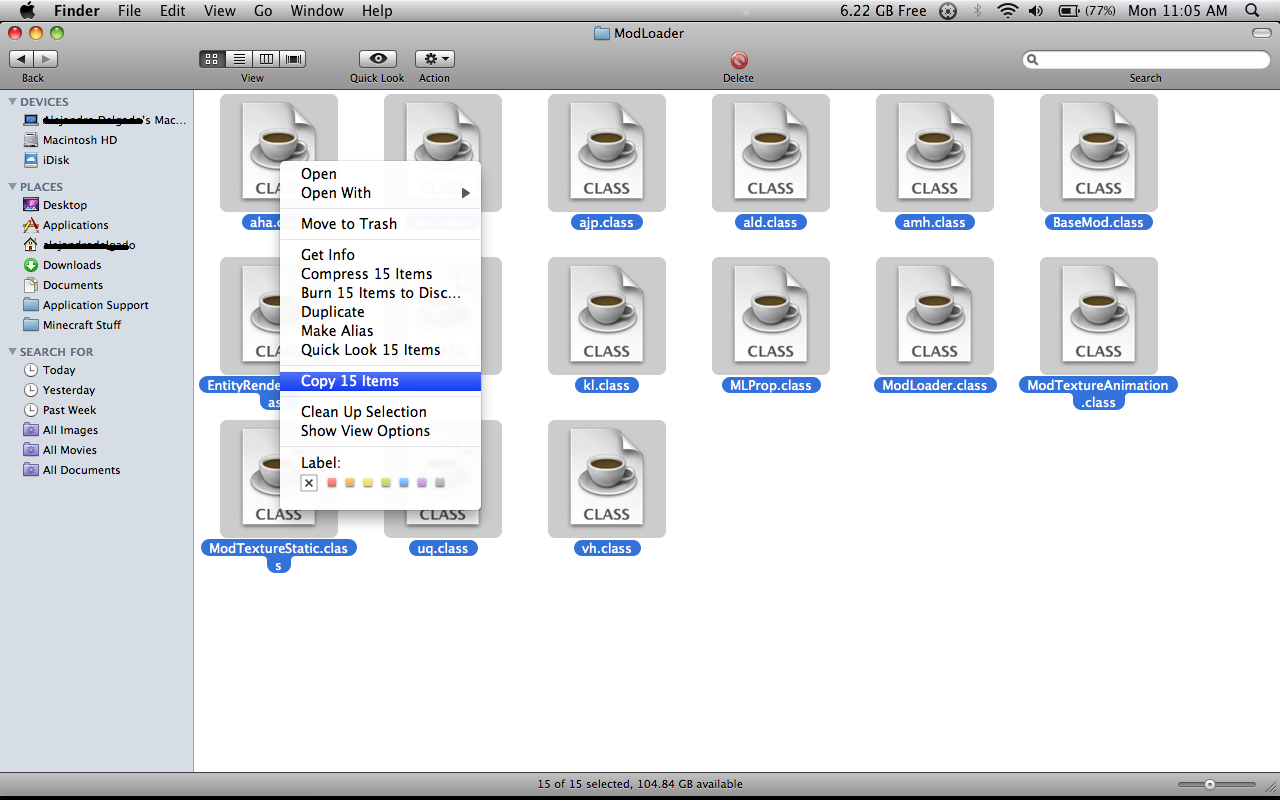Clear label with the X swatch

(x=309, y=483)
